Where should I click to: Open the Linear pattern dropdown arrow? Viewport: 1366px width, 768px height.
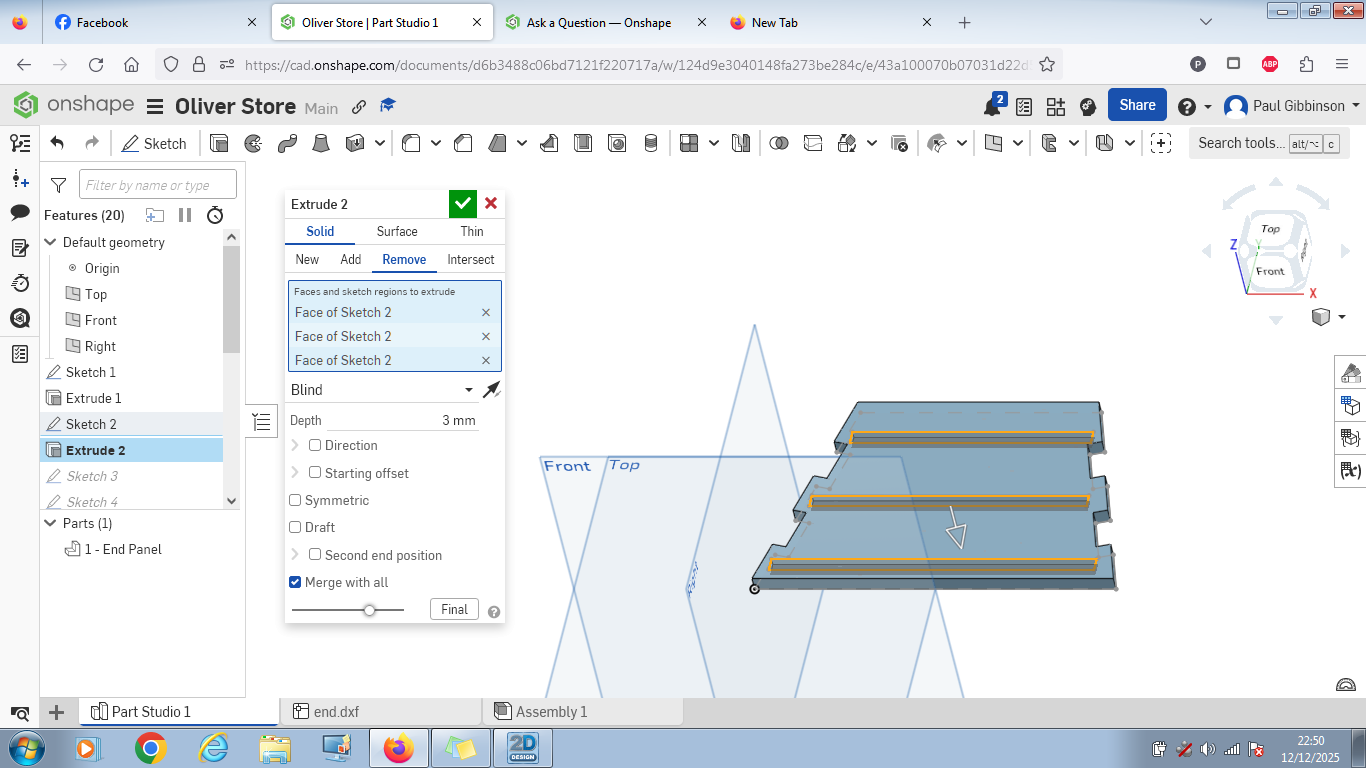tap(713, 143)
